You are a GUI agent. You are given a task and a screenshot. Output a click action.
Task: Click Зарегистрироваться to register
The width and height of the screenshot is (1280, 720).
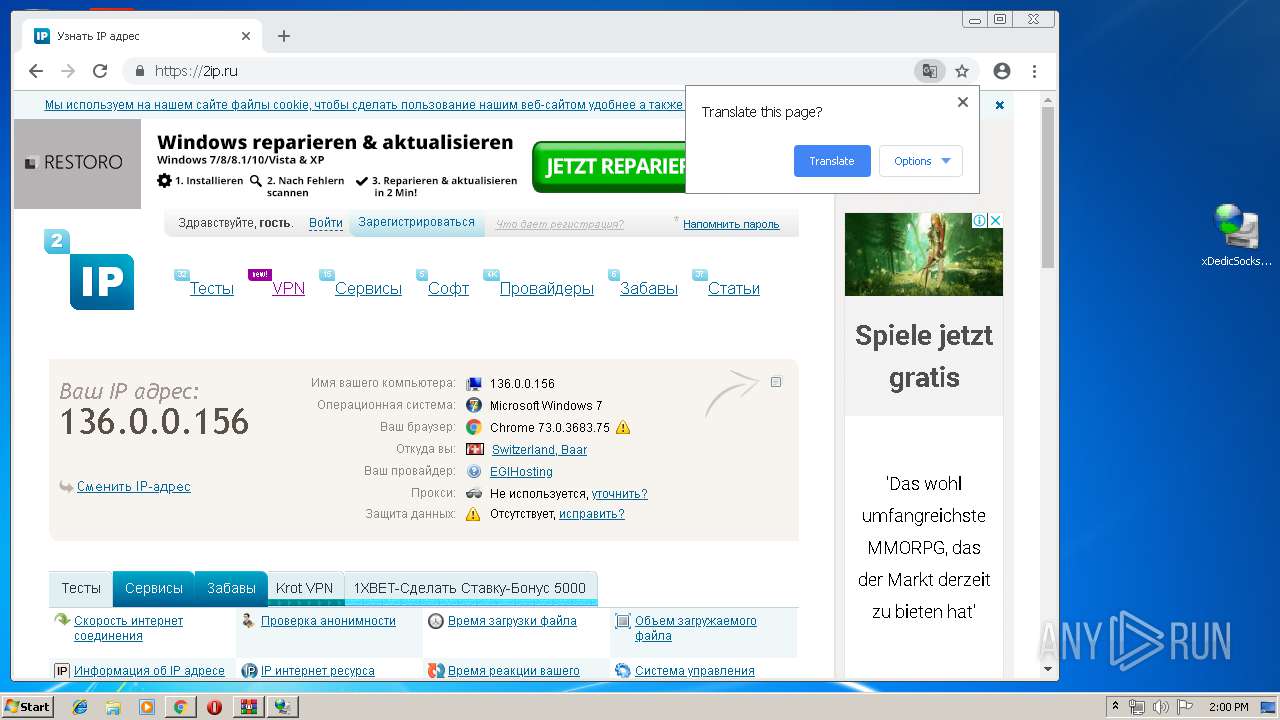tap(416, 222)
